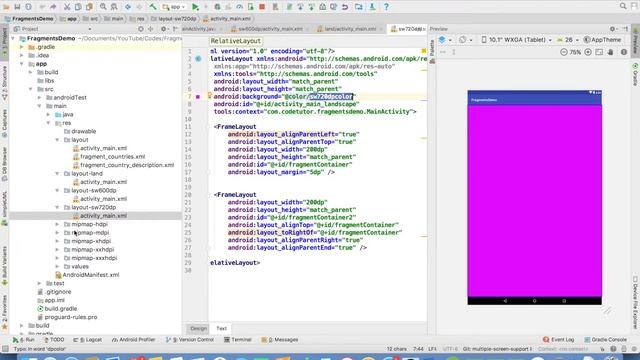Click Git branch multiple-screen-support in status bar
The height and width of the screenshot is (360, 640).
[x=498, y=349]
